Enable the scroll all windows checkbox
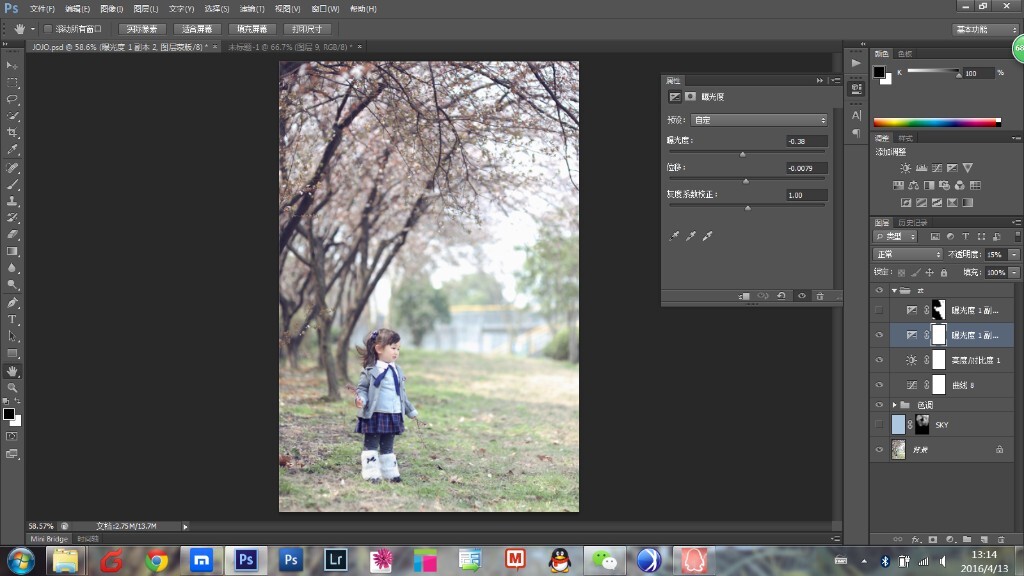1024x576 pixels. click(x=48, y=29)
